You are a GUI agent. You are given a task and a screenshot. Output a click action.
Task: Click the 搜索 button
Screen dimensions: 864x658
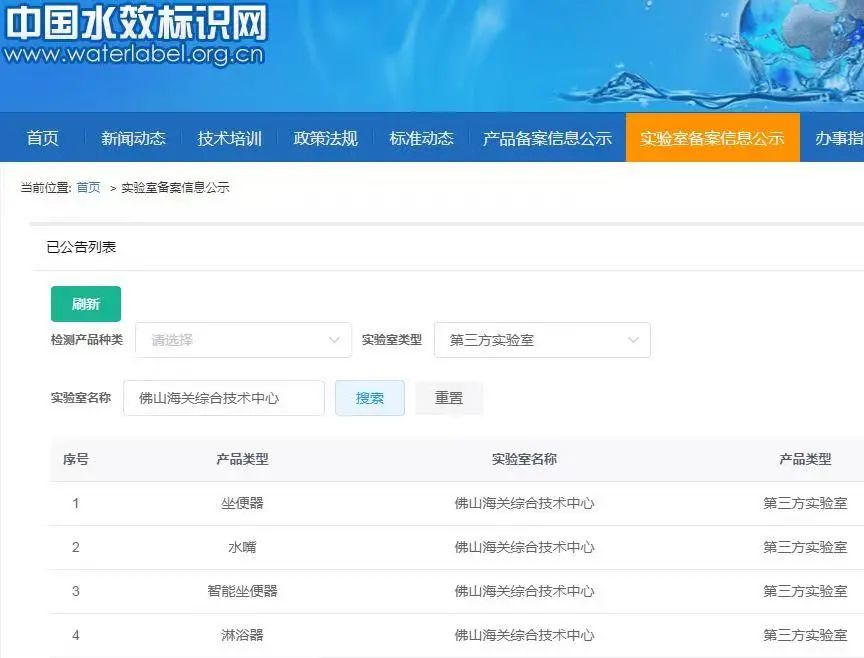(370, 398)
